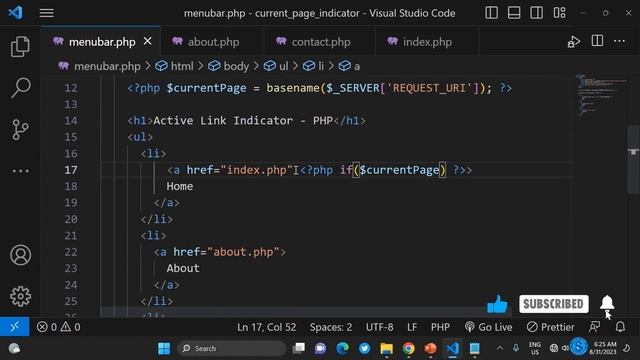Open the Twitter bird taskbar icon

(x=364, y=348)
